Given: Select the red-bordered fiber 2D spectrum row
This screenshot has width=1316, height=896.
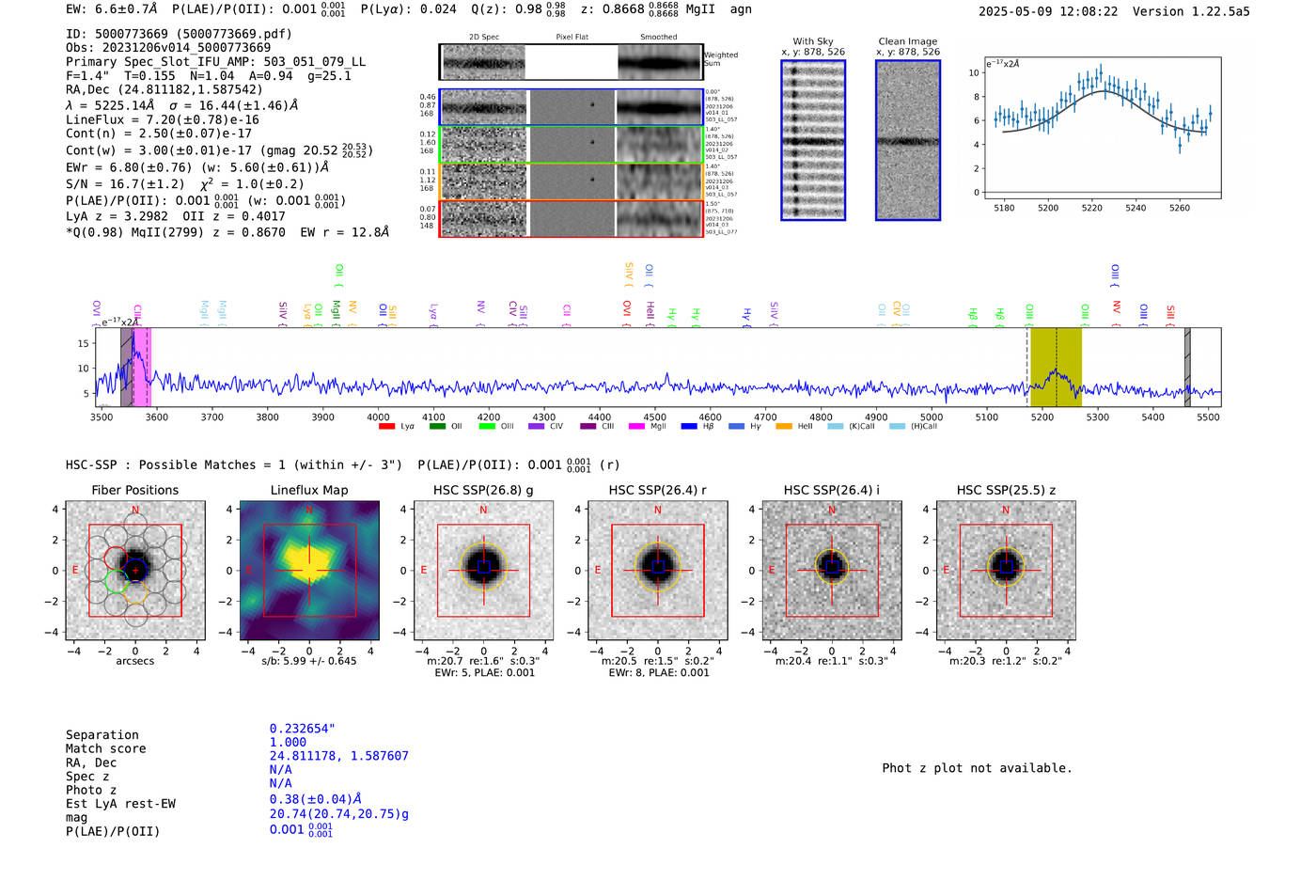Looking at the screenshot, I should [572, 218].
